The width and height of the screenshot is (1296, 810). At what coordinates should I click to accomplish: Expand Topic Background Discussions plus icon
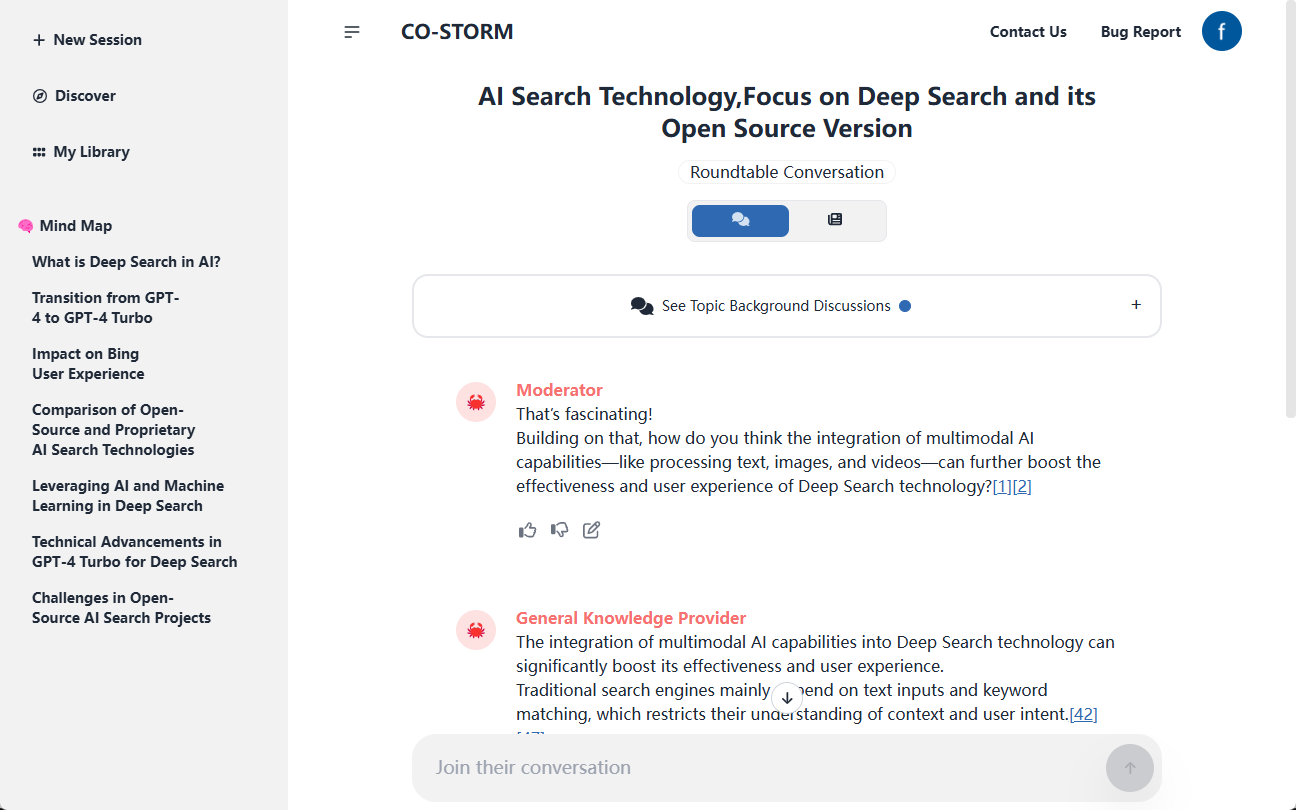pos(1136,305)
